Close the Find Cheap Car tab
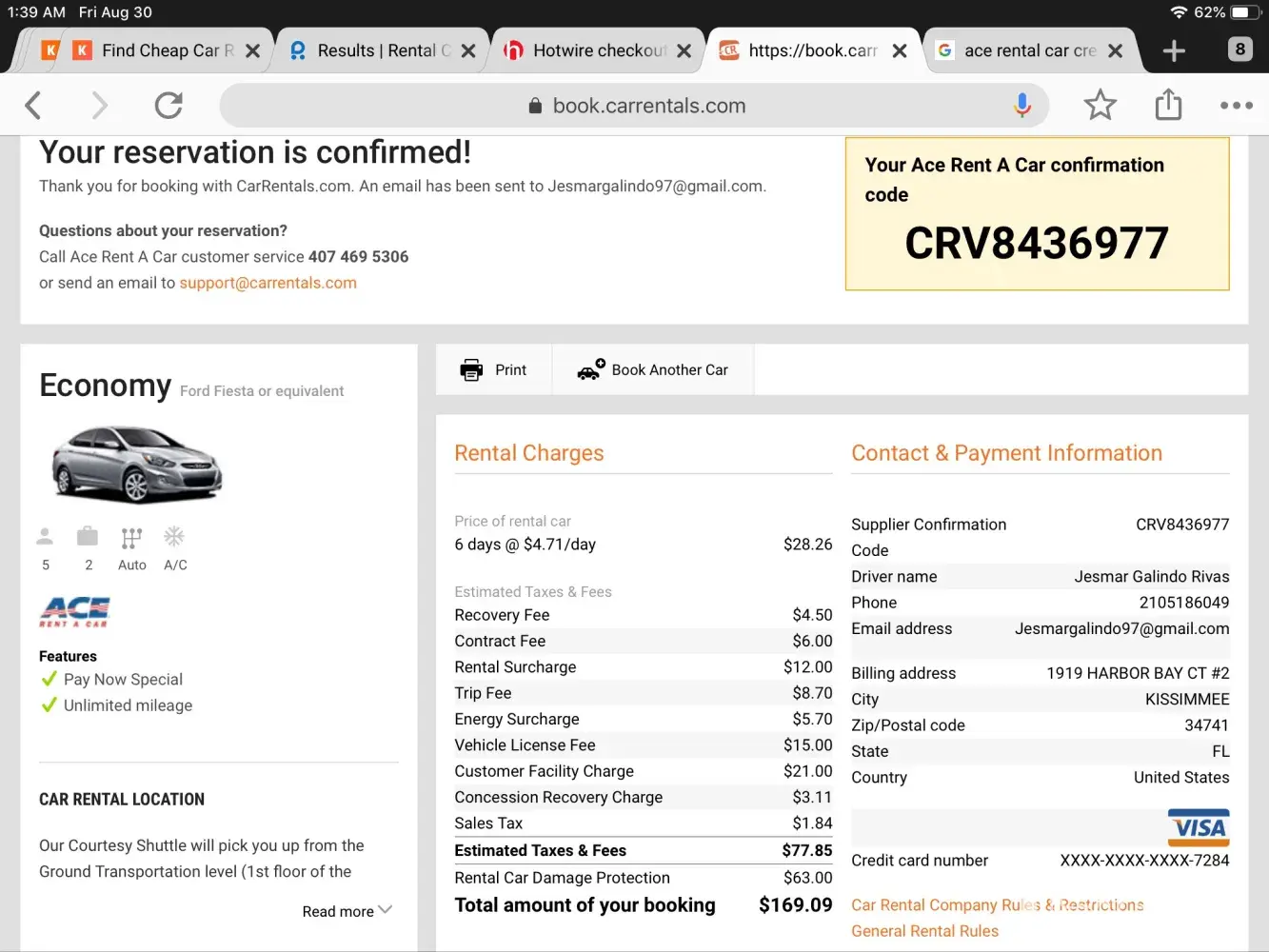The height and width of the screenshot is (952, 1269). (x=252, y=51)
